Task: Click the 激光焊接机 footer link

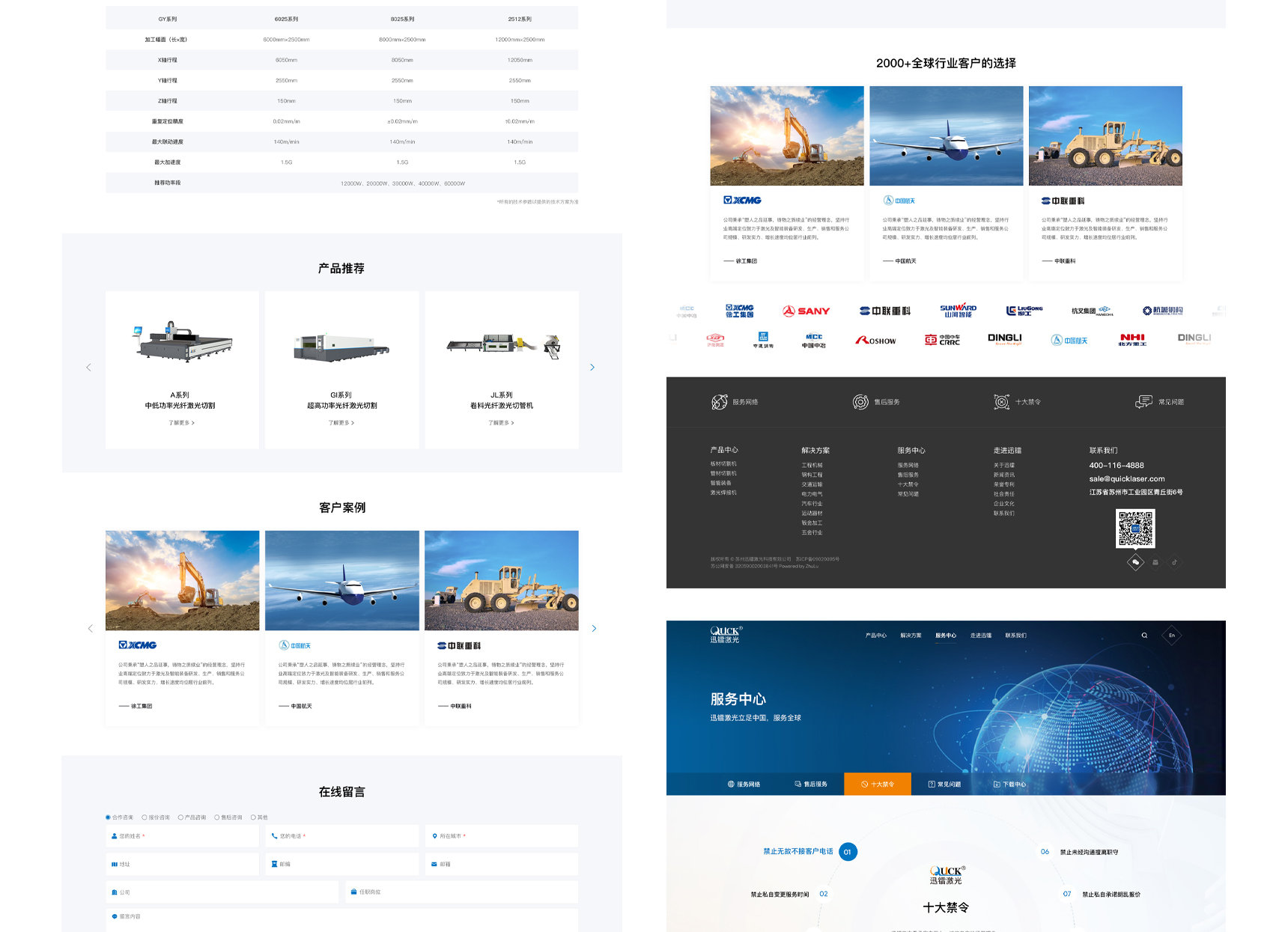Action: (x=723, y=493)
